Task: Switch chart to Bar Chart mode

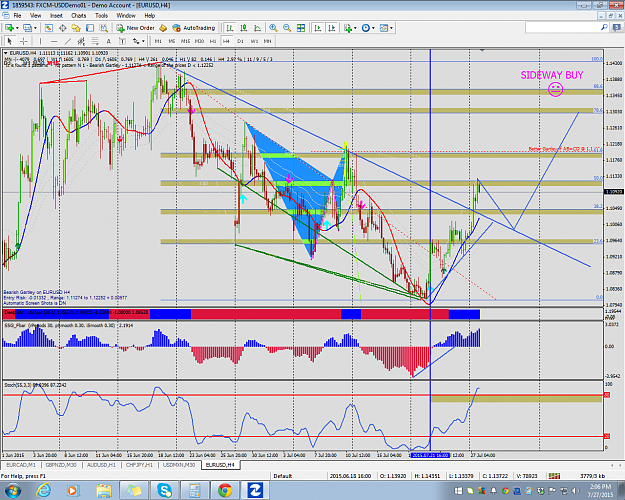Action: point(230,28)
